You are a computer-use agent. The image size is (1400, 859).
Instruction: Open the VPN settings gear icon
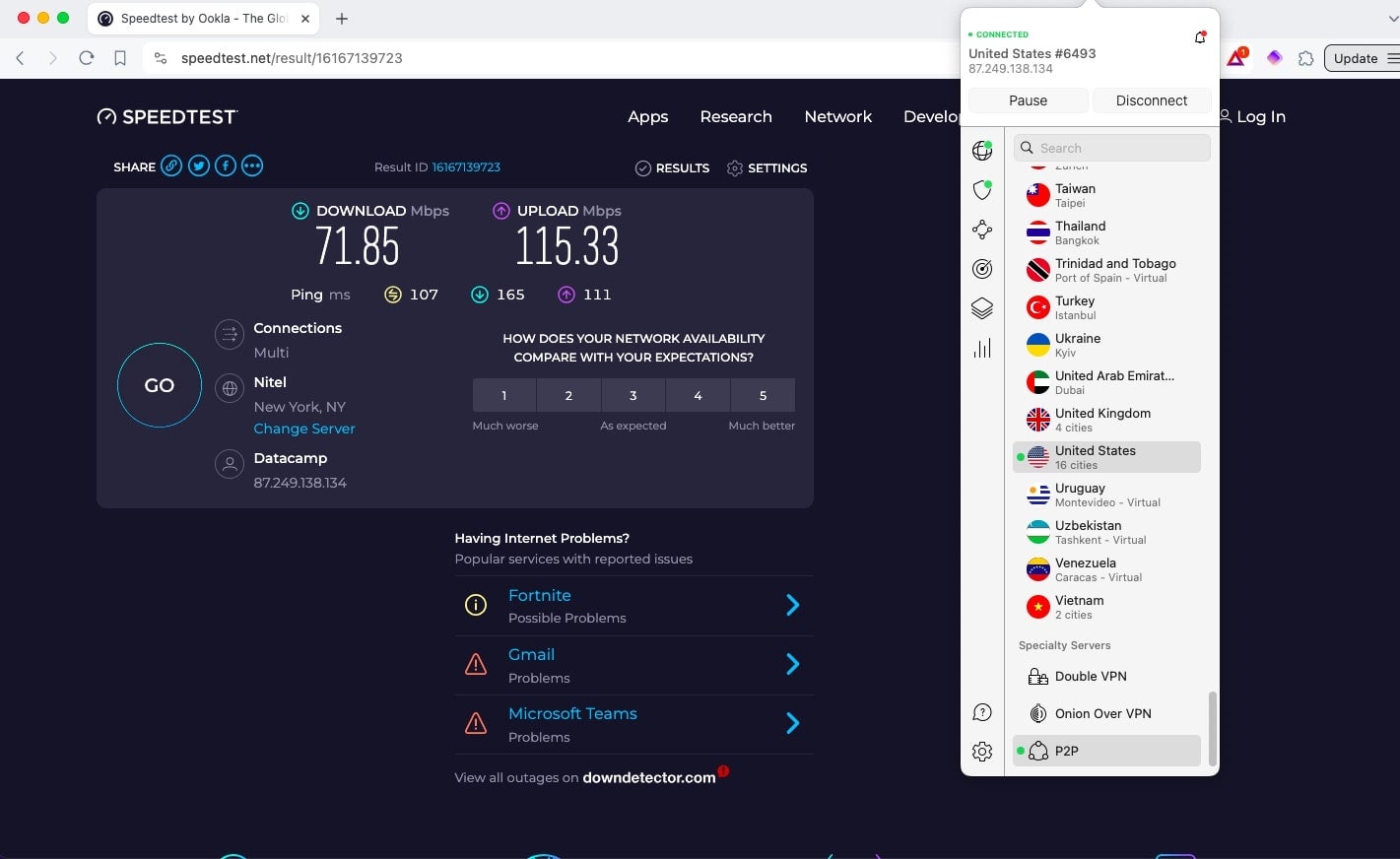coord(981,752)
